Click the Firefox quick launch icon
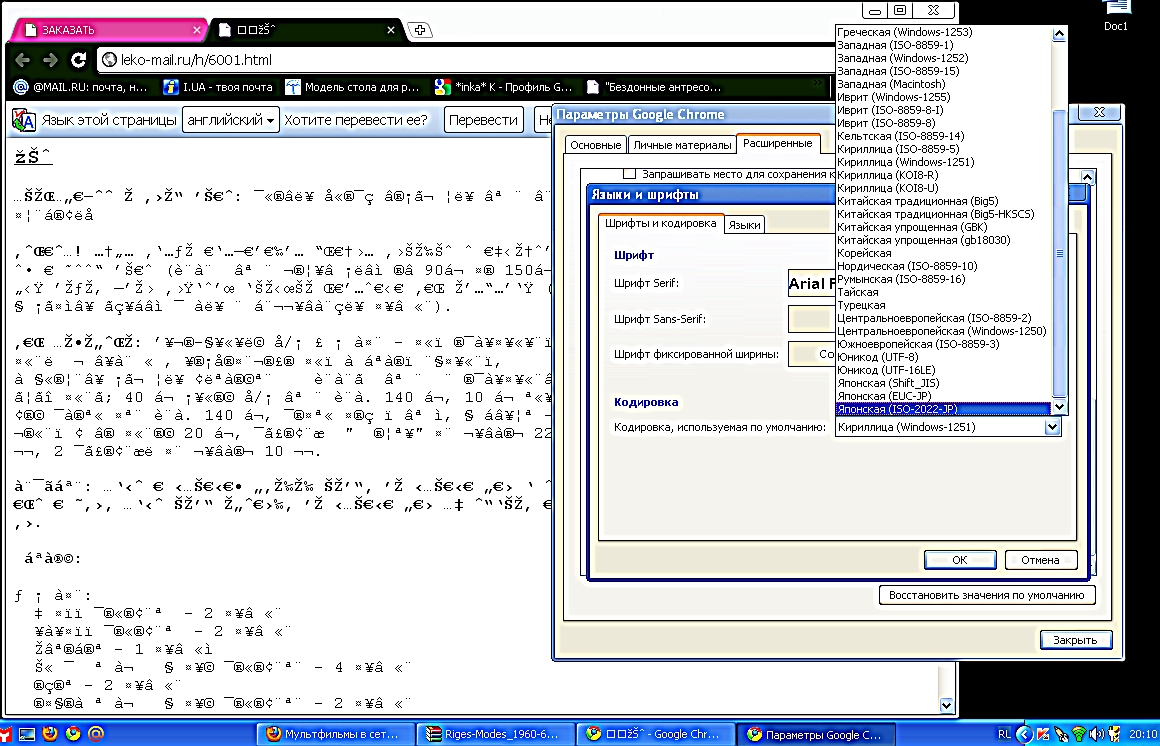This screenshot has height=746, width=1160. 49,734
